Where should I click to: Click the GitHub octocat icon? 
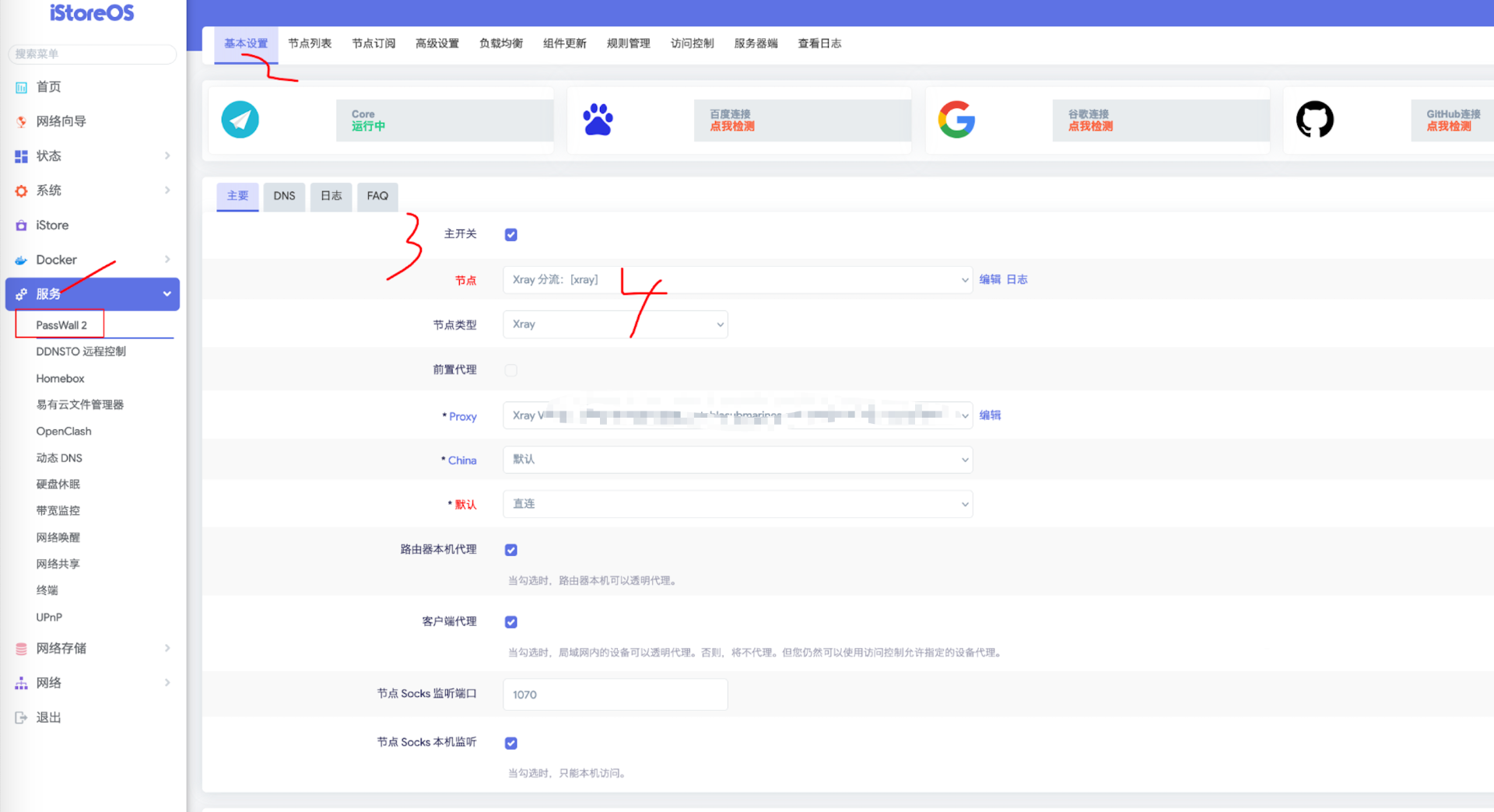click(1314, 120)
